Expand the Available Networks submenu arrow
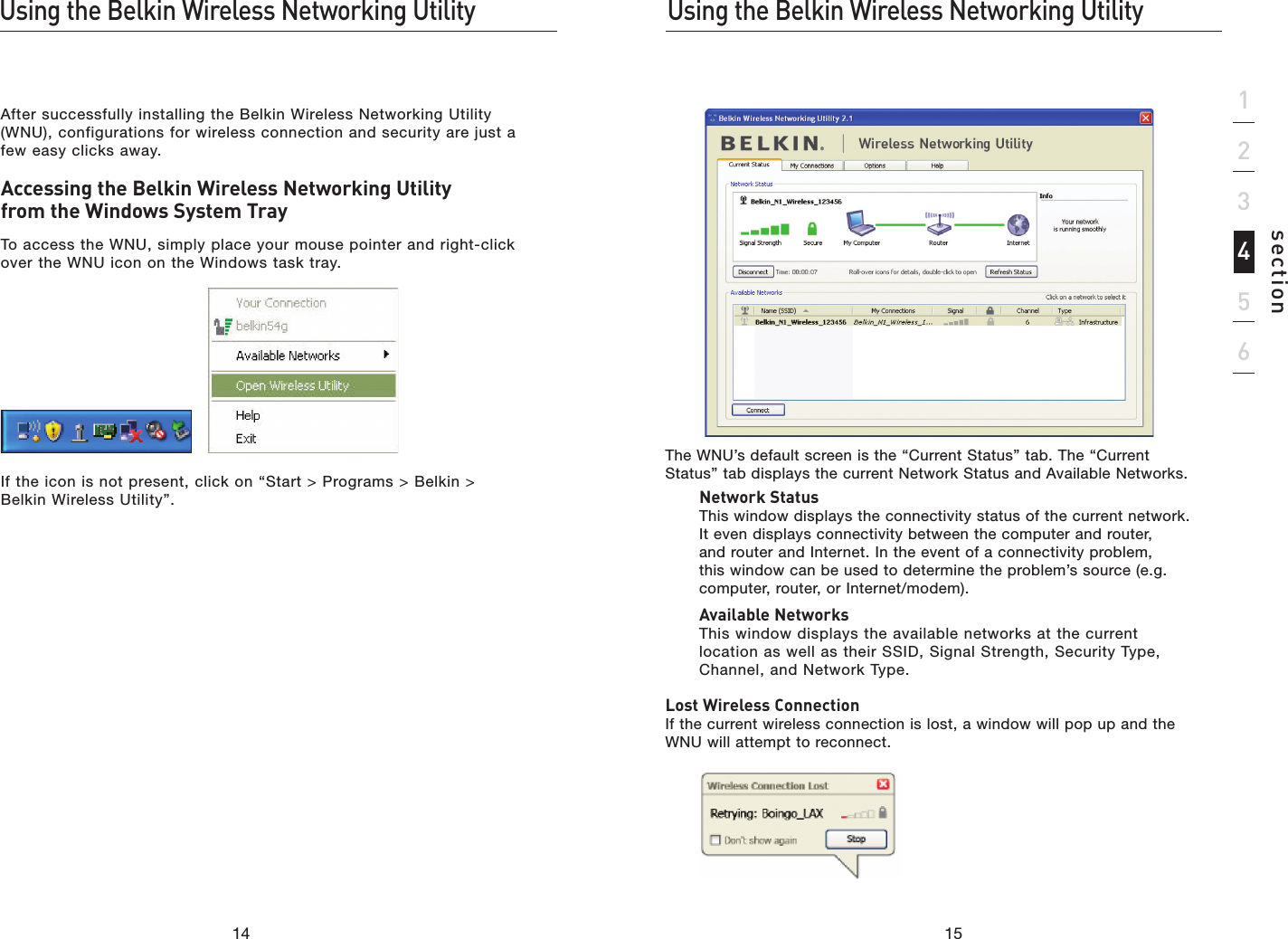 click(386, 355)
